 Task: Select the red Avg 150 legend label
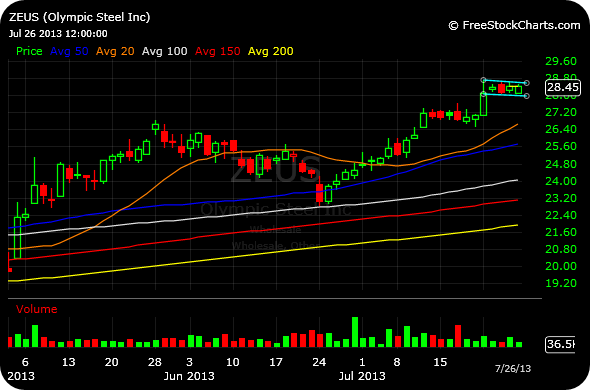(218, 51)
